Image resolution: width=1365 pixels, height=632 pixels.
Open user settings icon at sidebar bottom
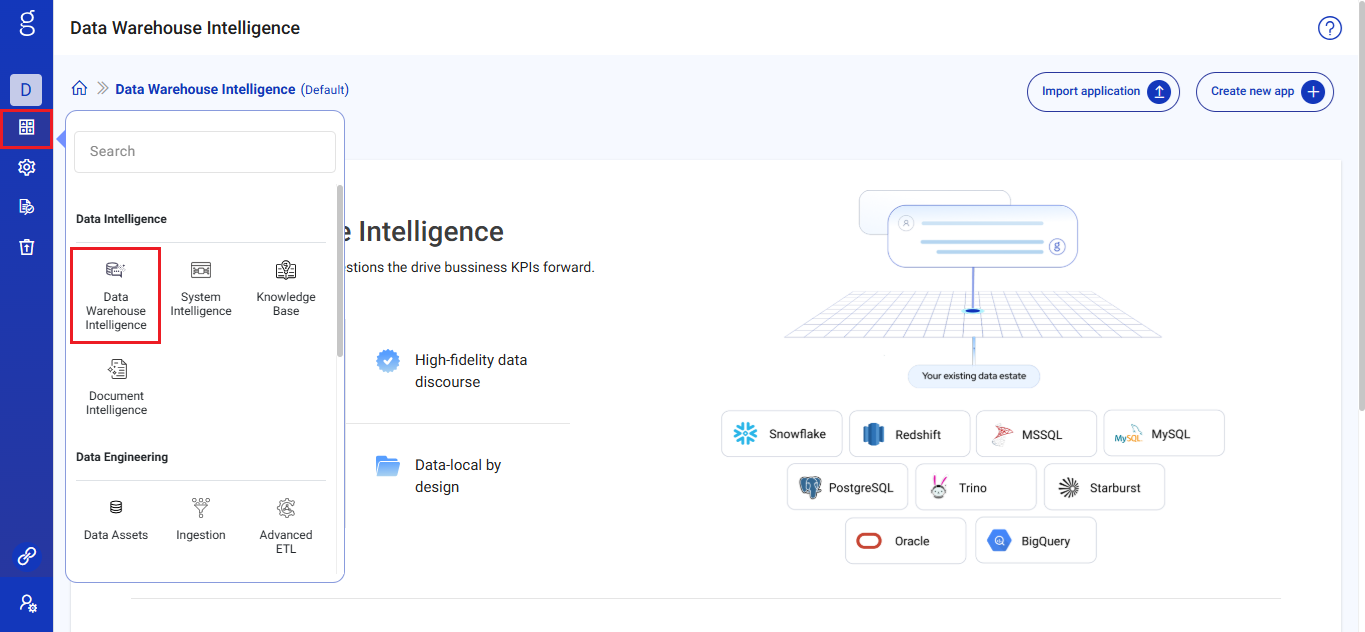click(27, 604)
